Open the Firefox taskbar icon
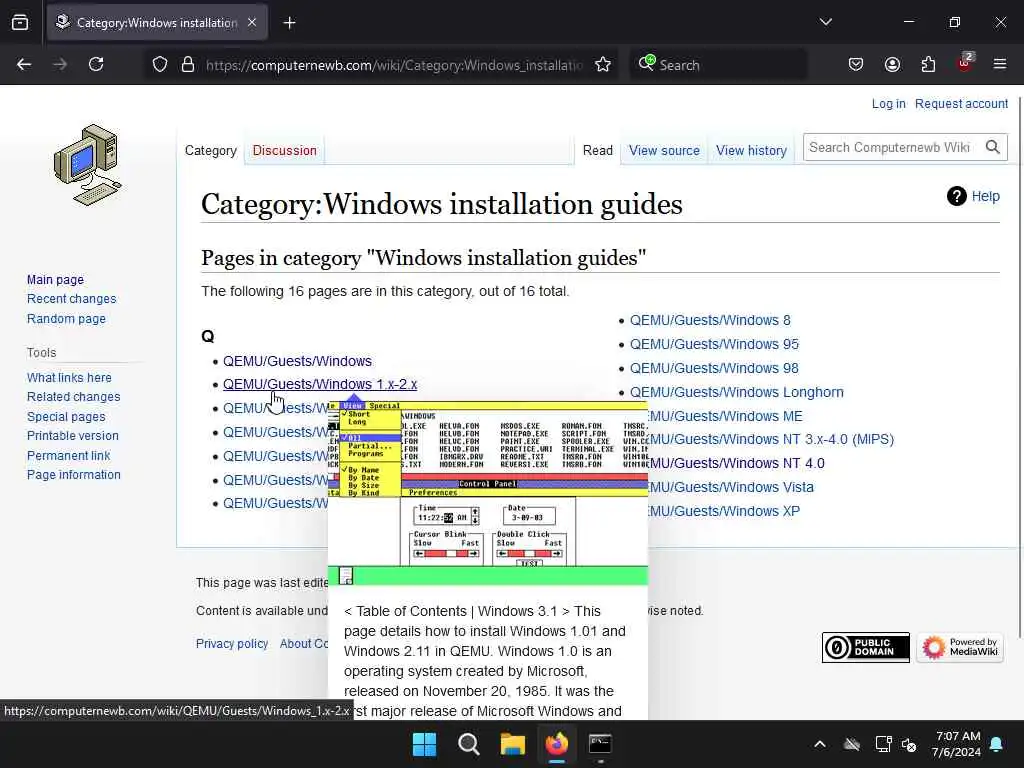1024x768 pixels. click(x=556, y=744)
